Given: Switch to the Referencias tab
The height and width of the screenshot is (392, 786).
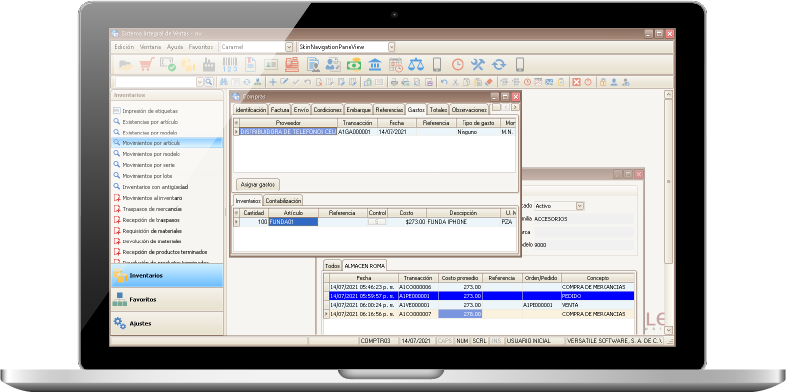Looking at the screenshot, I should [x=389, y=109].
